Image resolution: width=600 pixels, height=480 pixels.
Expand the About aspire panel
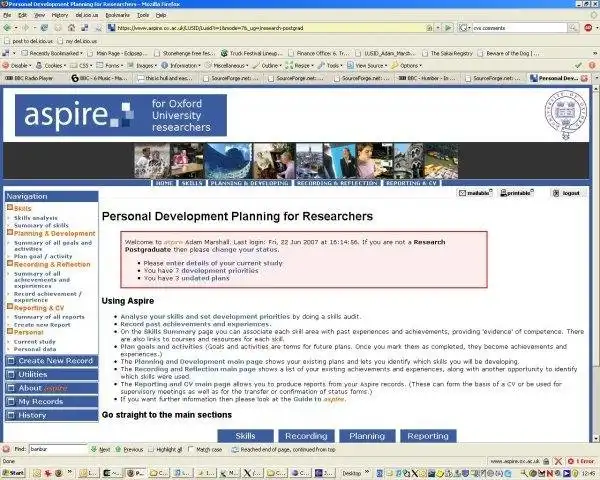click(51, 388)
